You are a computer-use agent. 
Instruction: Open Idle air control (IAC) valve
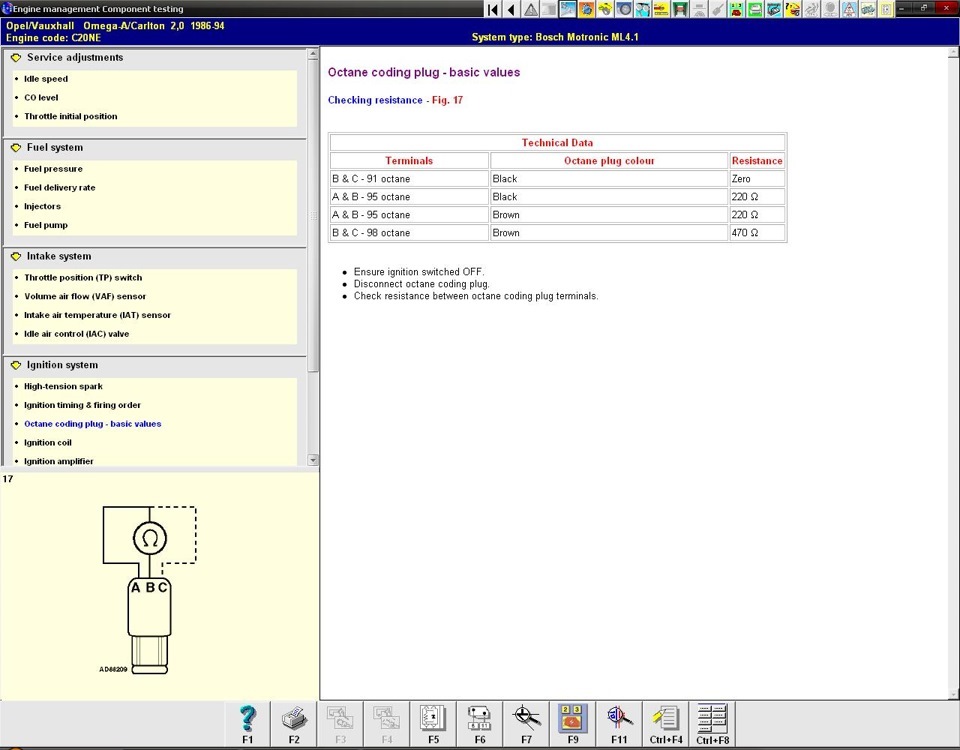tap(77, 334)
